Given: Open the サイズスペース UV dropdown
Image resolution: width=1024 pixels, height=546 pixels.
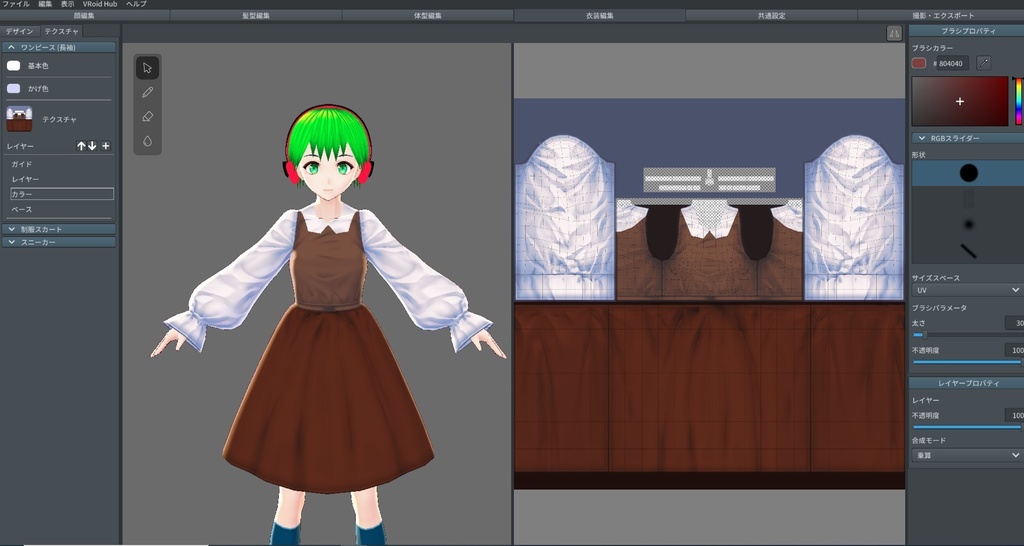Looking at the screenshot, I should 967,290.
